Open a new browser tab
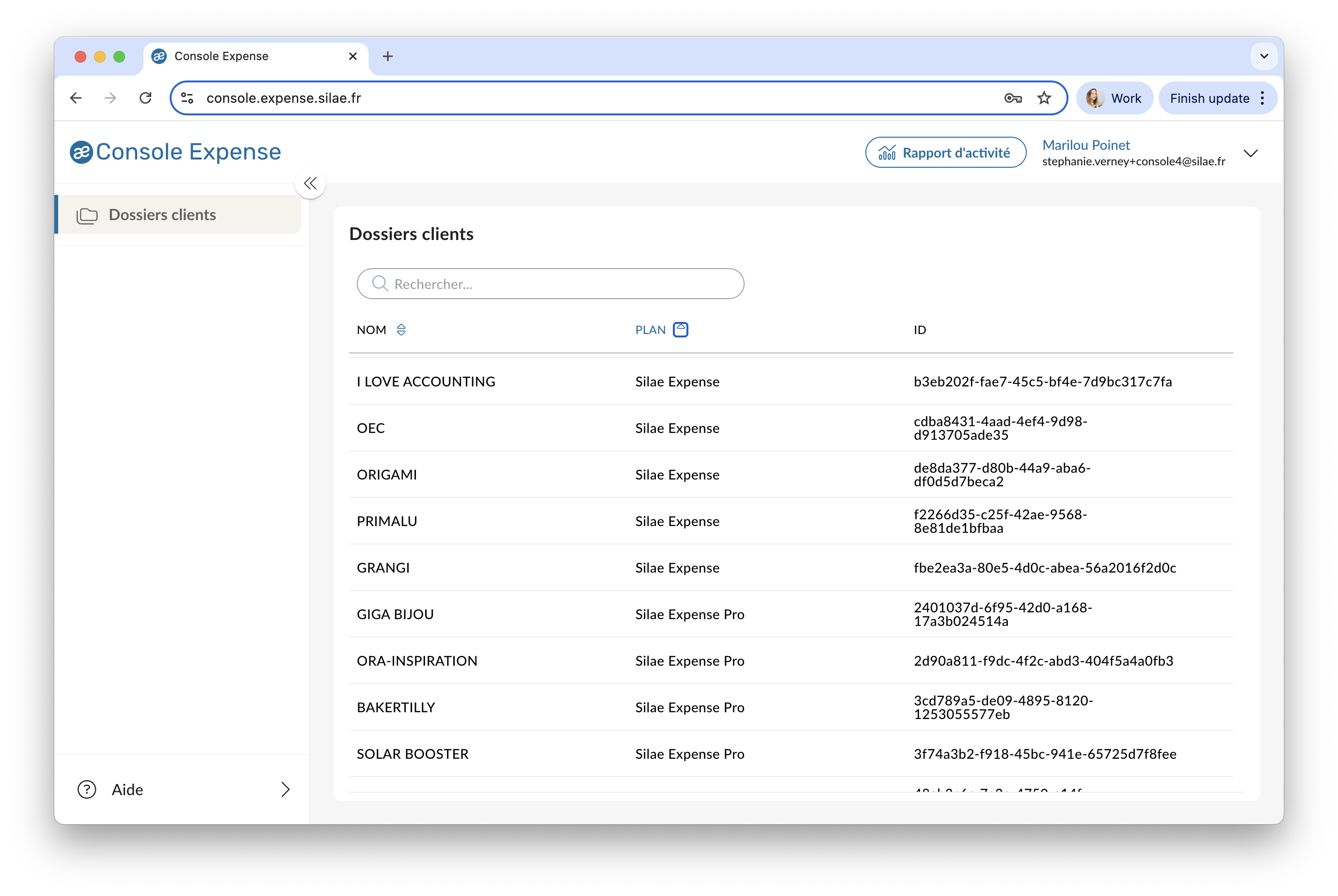Image resolution: width=1338 pixels, height=896 pixels. pos(387,56)
